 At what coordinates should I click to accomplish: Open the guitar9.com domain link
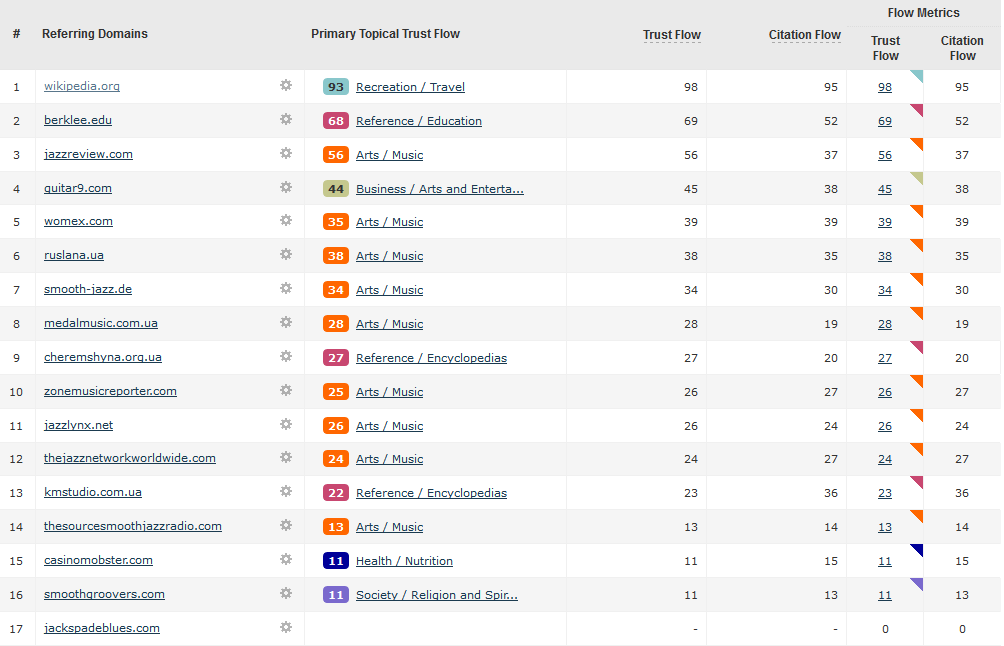pos(77,188)
